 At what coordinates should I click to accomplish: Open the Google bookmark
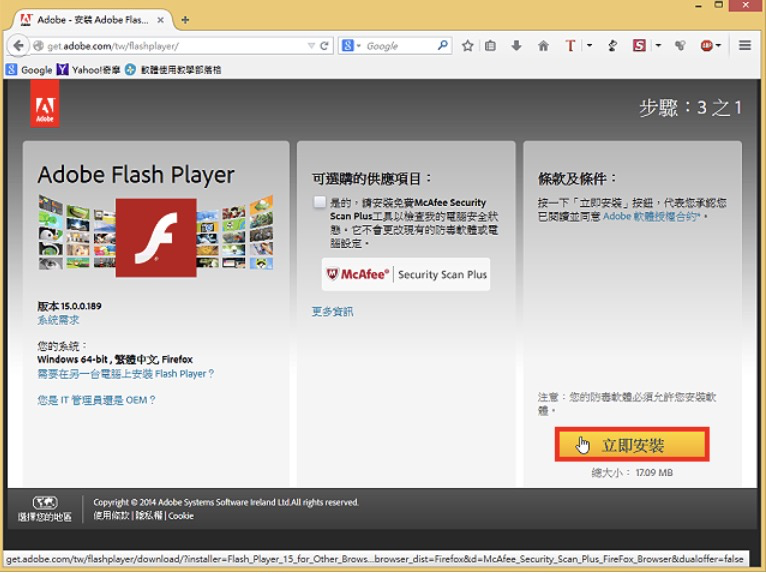(30, 70)
